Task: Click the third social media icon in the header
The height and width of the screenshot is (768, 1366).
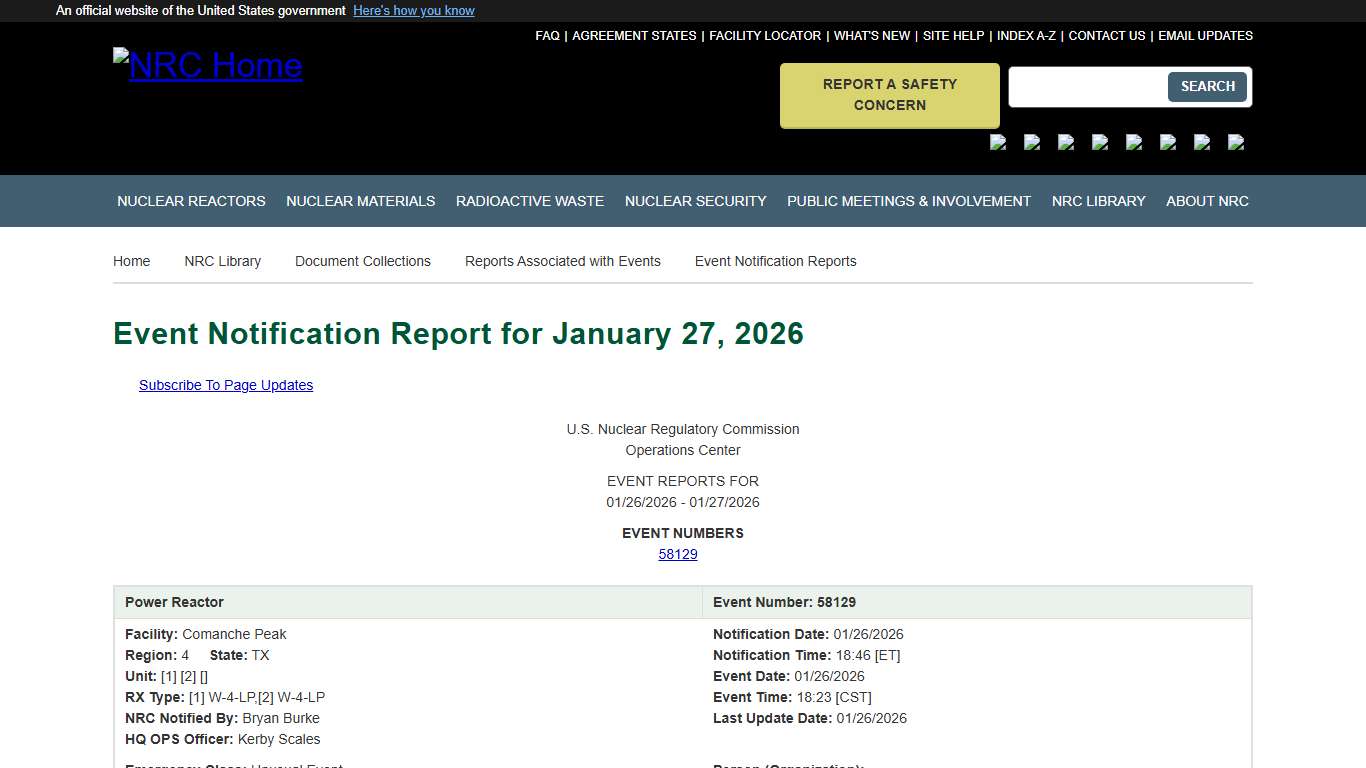Action: [1066, 142]
